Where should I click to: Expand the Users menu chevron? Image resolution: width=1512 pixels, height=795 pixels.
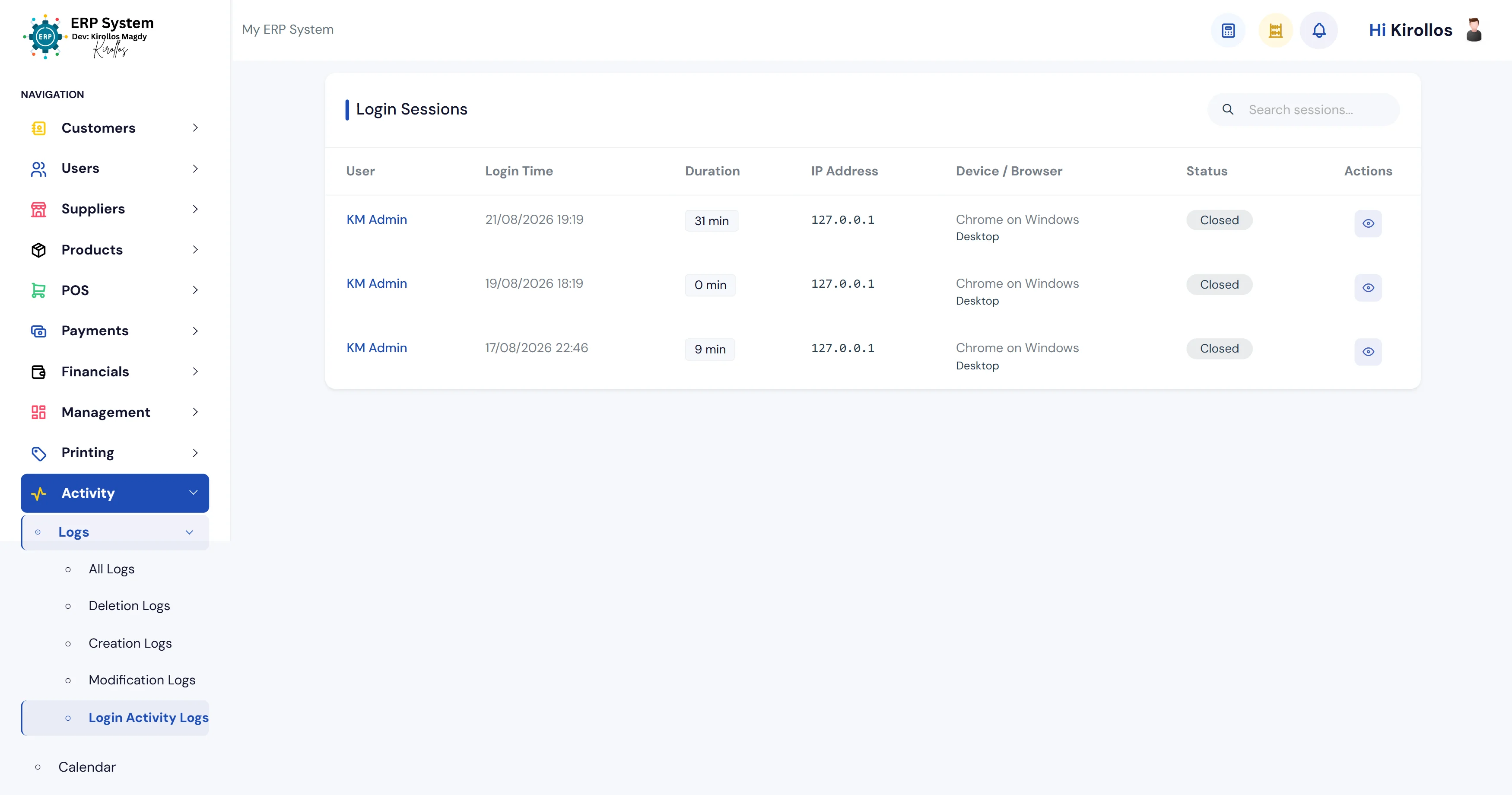tap(195, 169)
